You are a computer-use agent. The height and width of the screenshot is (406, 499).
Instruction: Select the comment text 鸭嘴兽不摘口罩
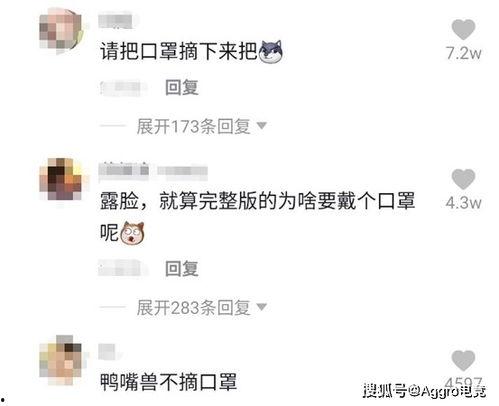click(169, 382)
